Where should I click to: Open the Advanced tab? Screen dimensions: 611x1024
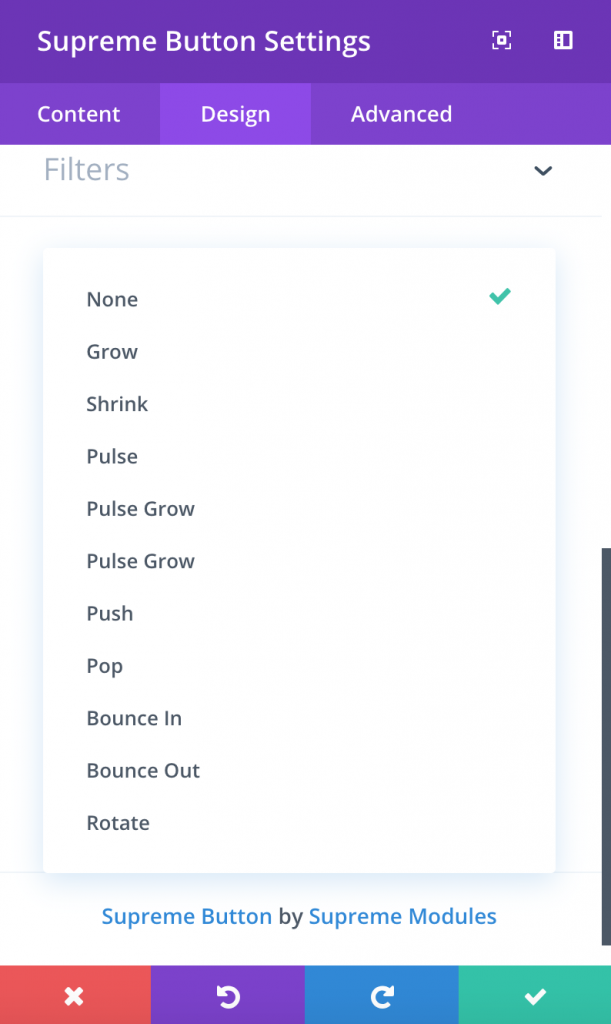point(401,114)
